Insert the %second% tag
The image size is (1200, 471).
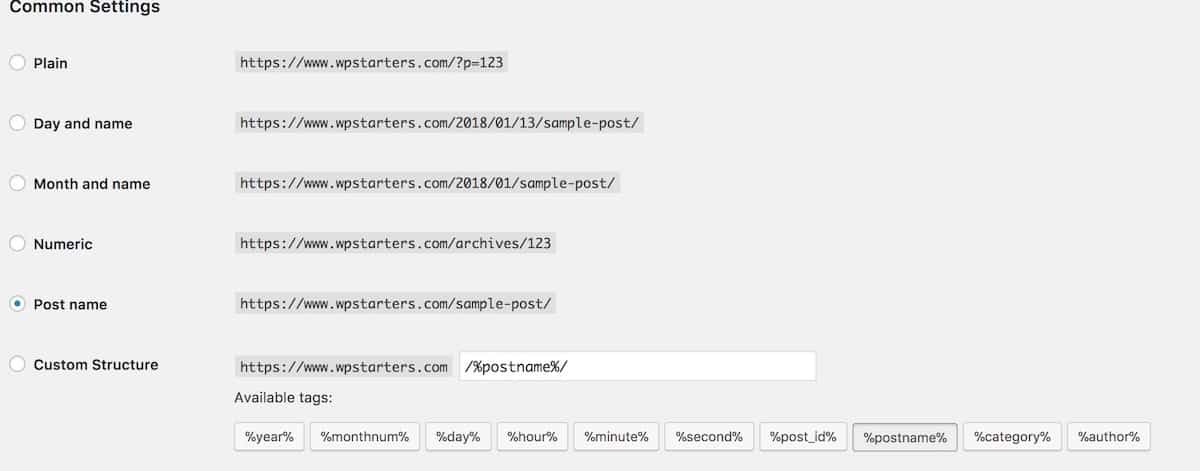[708, 437]
